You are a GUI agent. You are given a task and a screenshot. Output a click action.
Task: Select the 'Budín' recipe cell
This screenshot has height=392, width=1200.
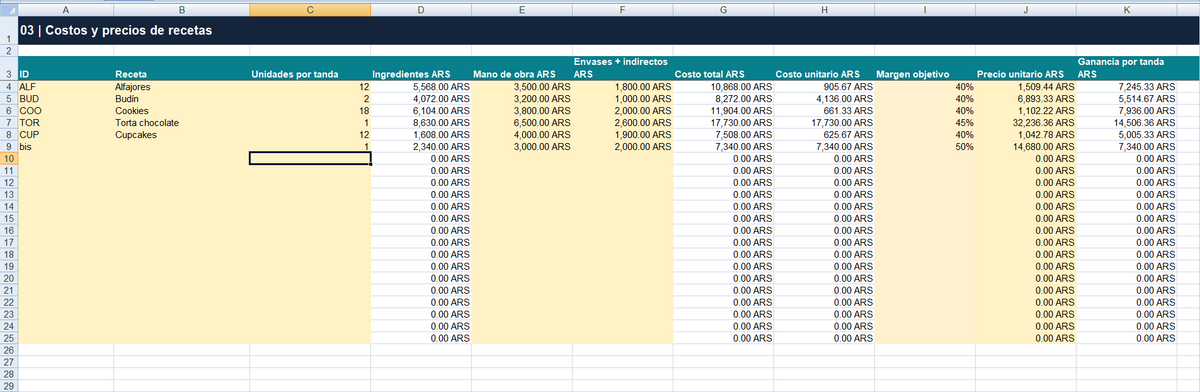(182, 99)
